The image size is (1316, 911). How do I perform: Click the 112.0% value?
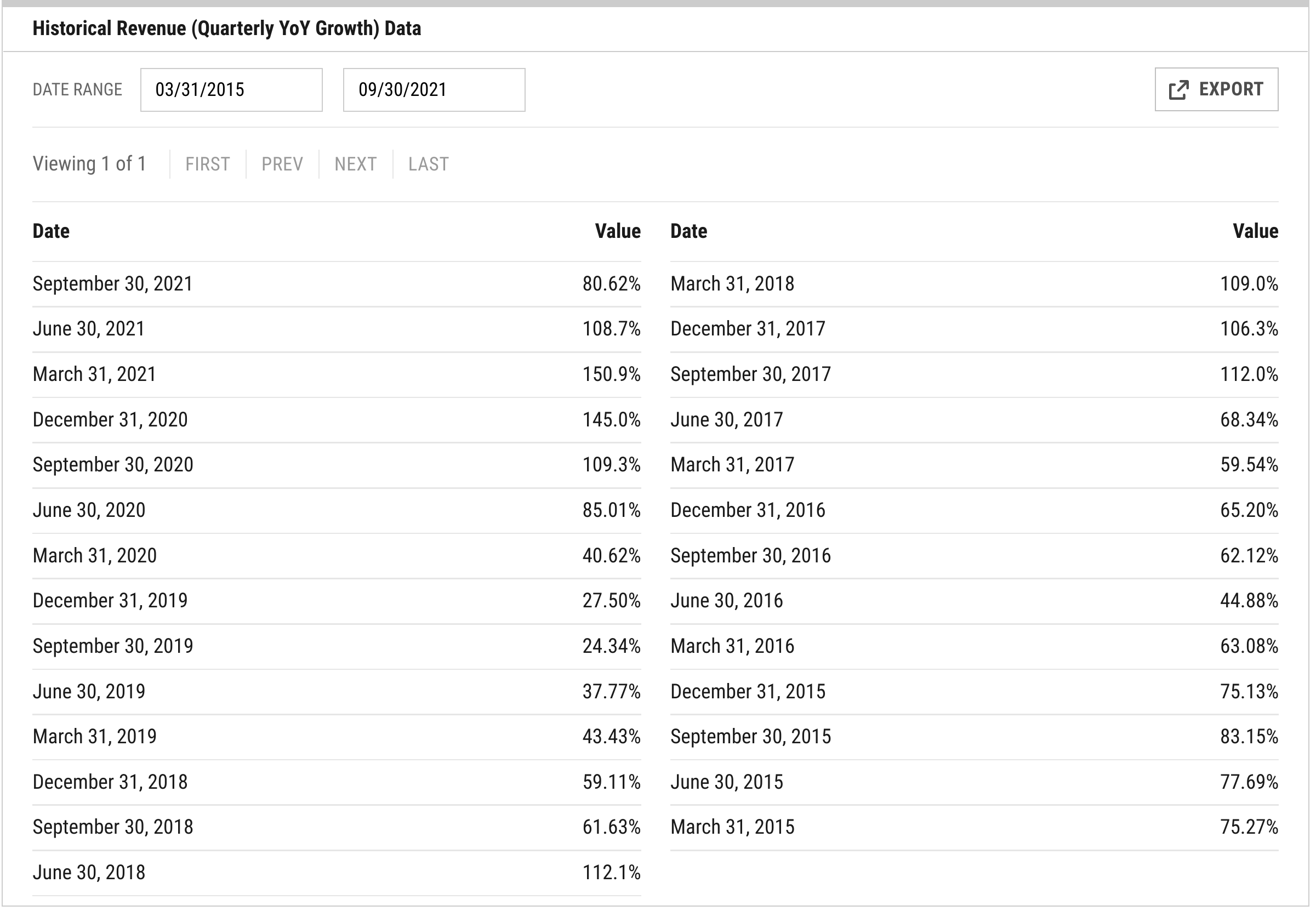pyautogui.click(x=1249, y=374)
